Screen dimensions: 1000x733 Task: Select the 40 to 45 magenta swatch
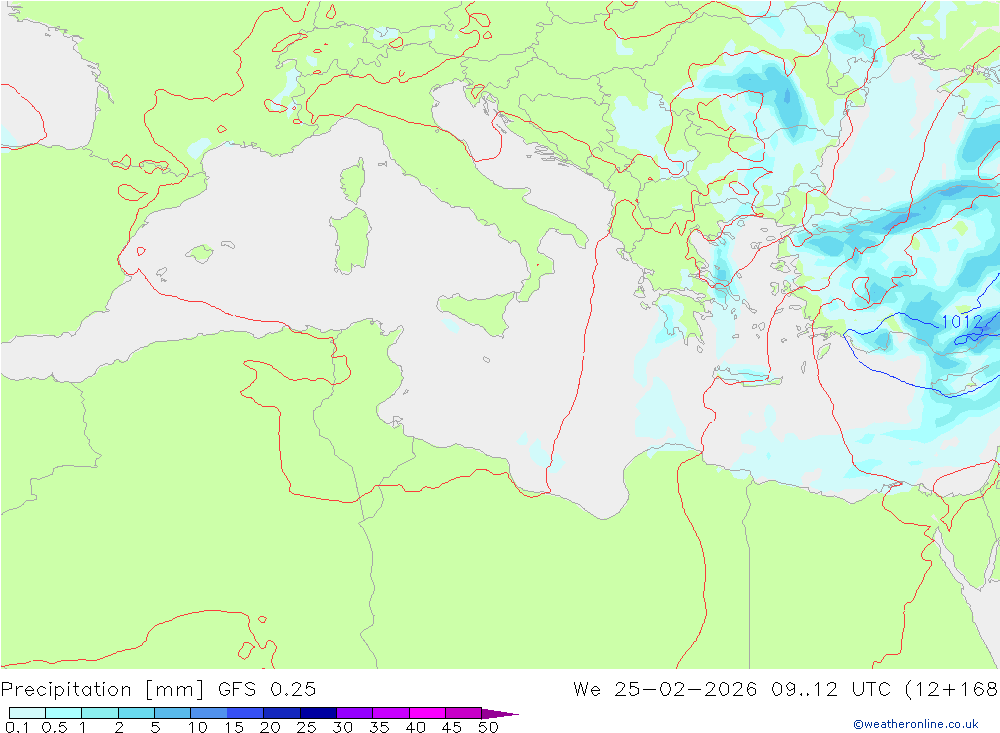coord(427,713)
